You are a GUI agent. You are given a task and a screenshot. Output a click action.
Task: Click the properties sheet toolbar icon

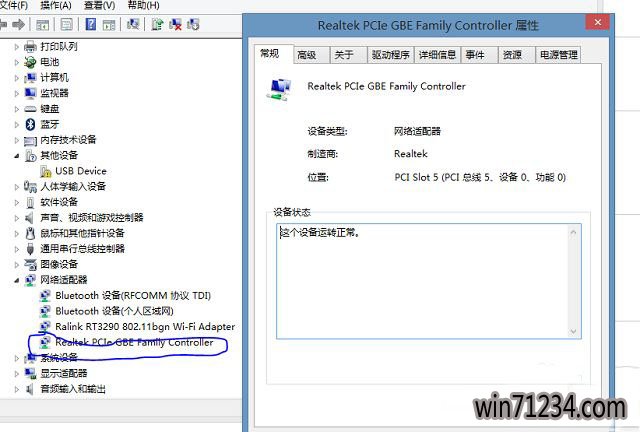(67, 25)
